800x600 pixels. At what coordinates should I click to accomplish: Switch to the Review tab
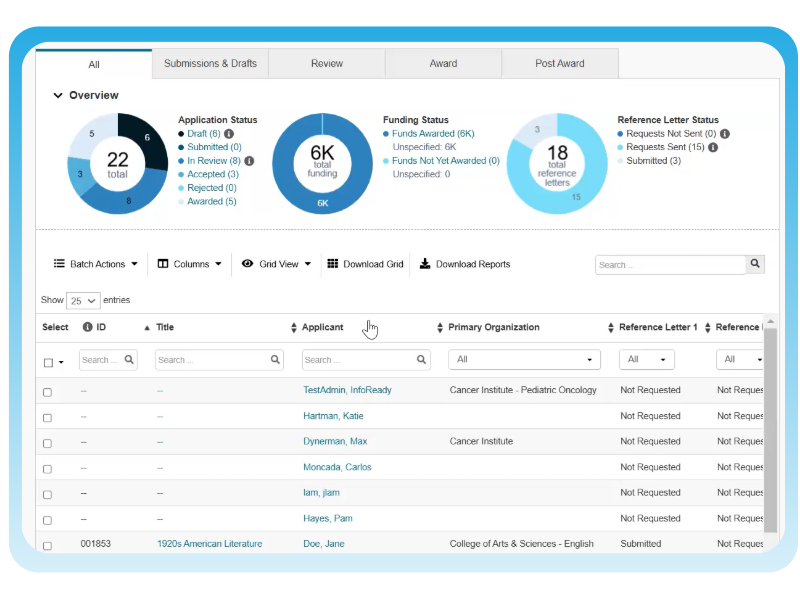tap(327, 63)
